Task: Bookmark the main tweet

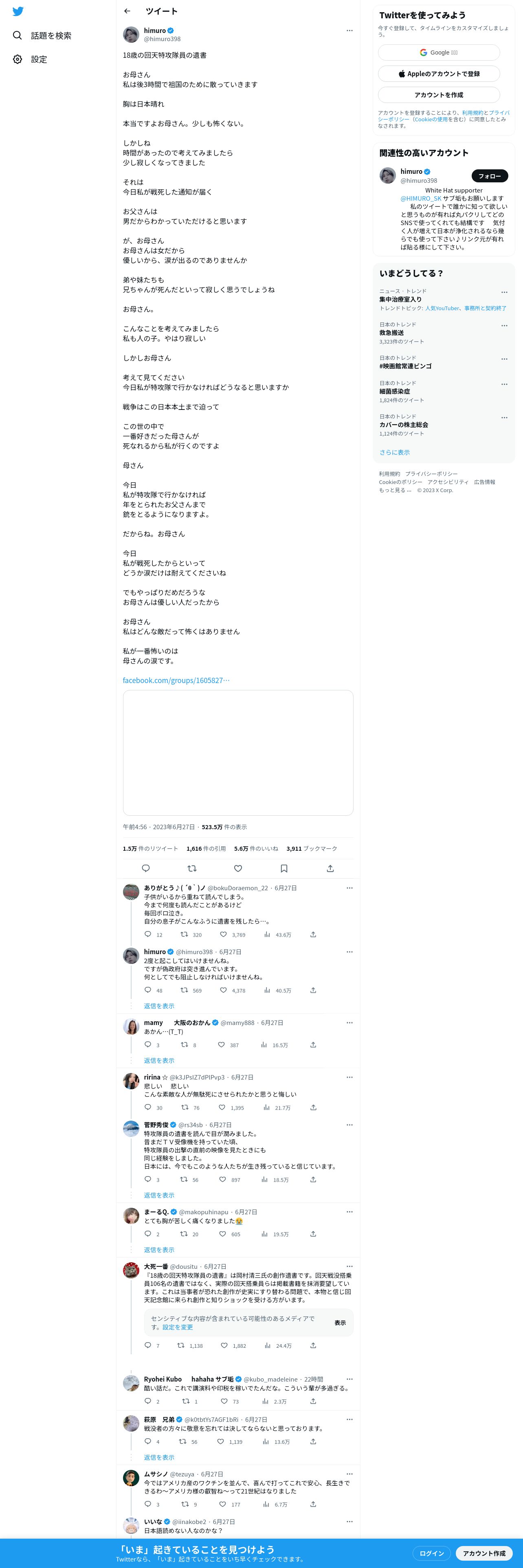Action: click(284, 868)
